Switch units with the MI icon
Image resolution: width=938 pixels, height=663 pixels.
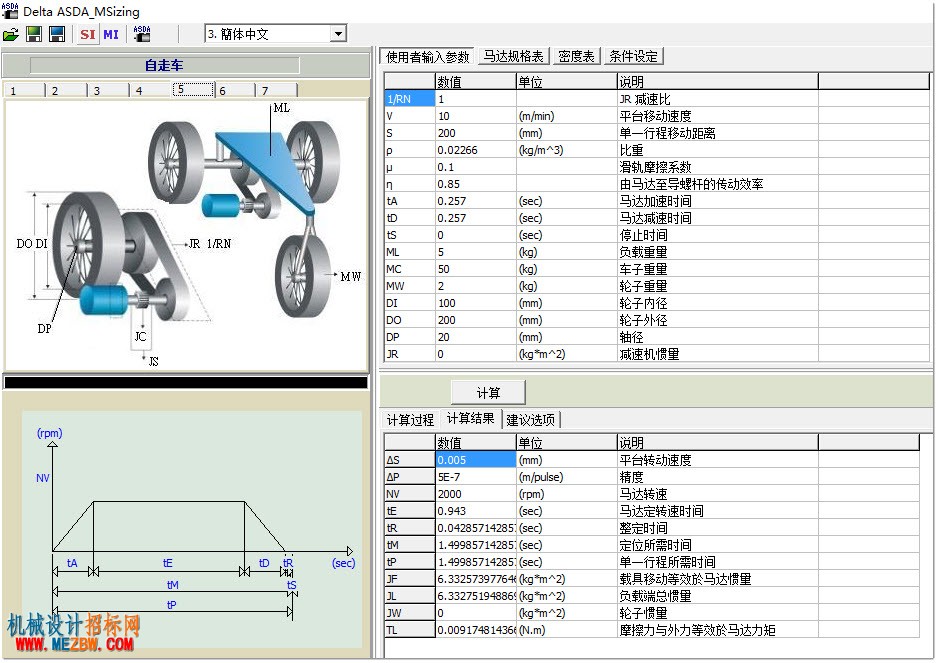point(111,34)
